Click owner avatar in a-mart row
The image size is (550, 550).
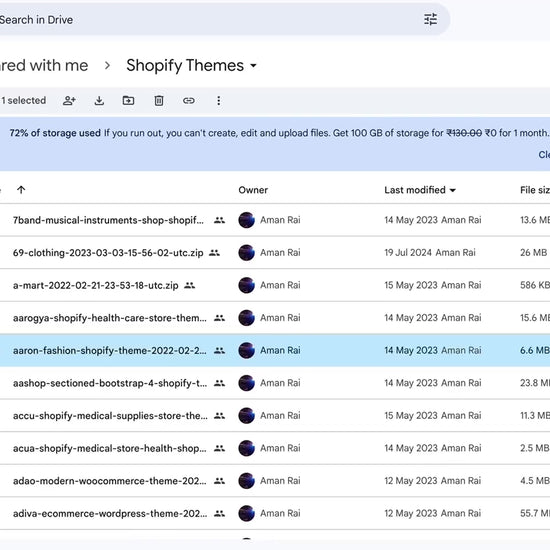coord(247,285)
